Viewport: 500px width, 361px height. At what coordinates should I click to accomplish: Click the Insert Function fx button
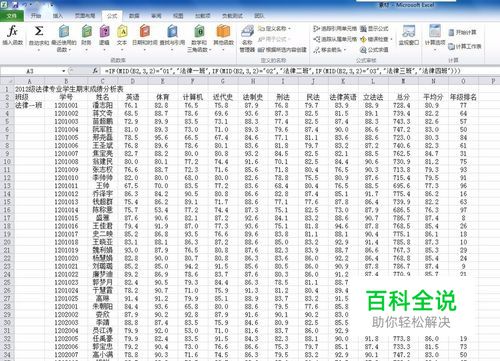pyautogui.click(x=12, y=35)
